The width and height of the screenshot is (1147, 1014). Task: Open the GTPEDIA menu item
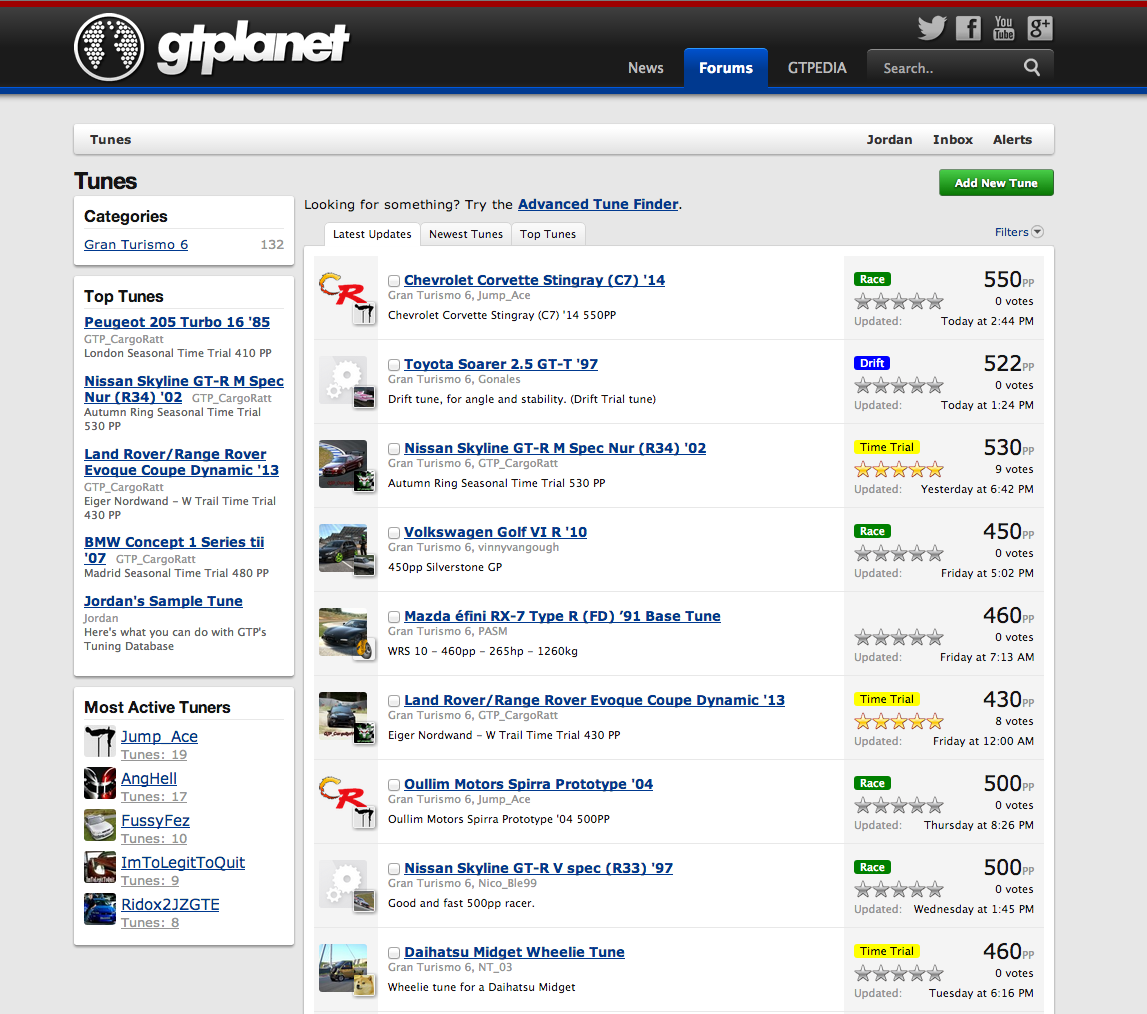click(x=816, y=67)
